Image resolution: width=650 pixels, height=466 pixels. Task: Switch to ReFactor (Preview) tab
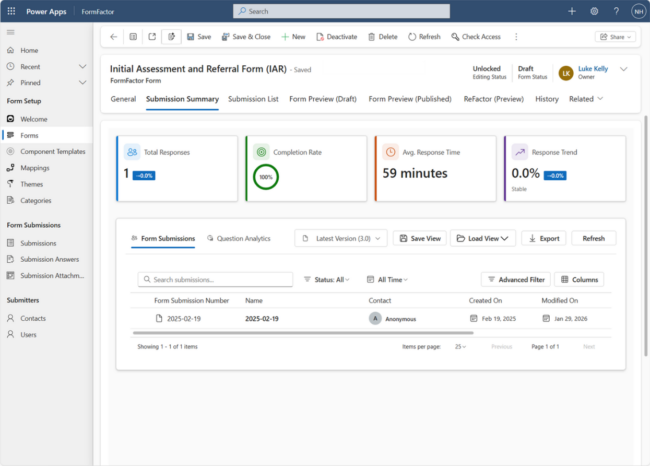click(494, 99)
